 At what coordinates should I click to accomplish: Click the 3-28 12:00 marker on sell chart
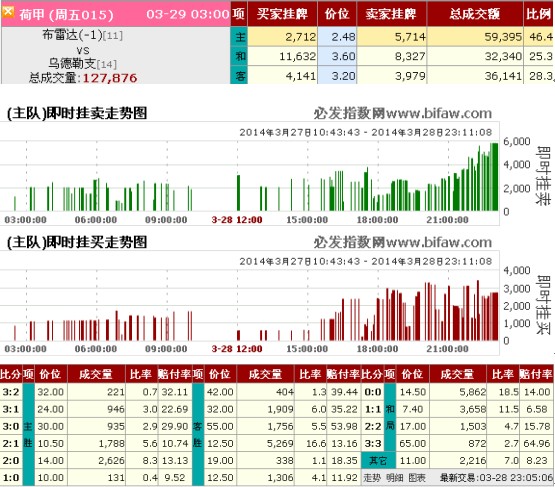coord(237,220)
